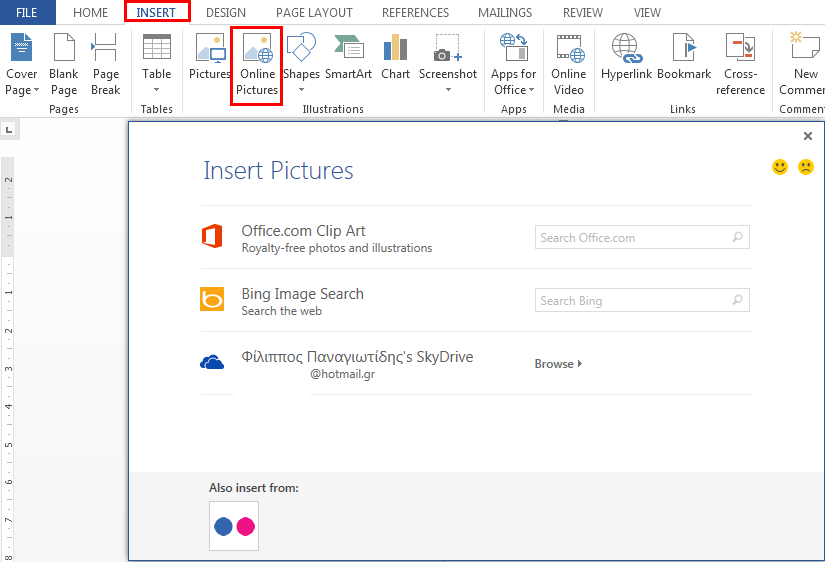Screen dimensions: 825x562
Task: Open the Table insert dropdown
Action: point(157,64)
